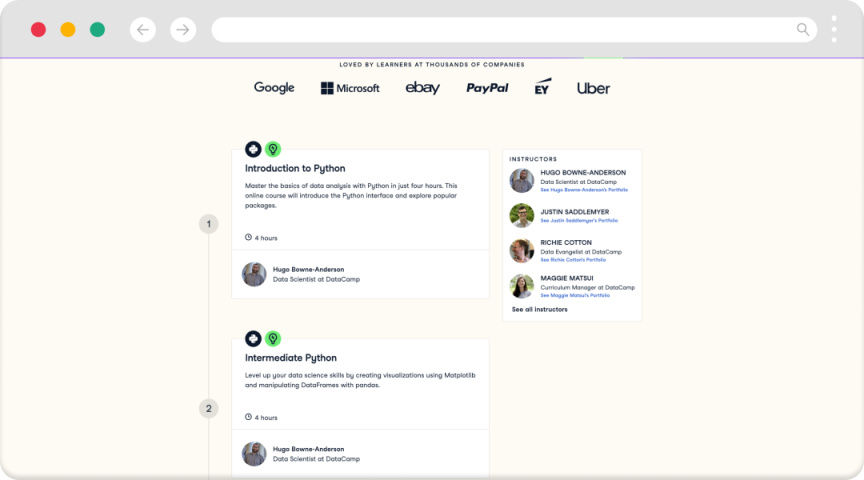Image resolution: width=864 pixels, height=480 pixels.
Task: Click the Google company logo
Action: [x=274, y=88]
